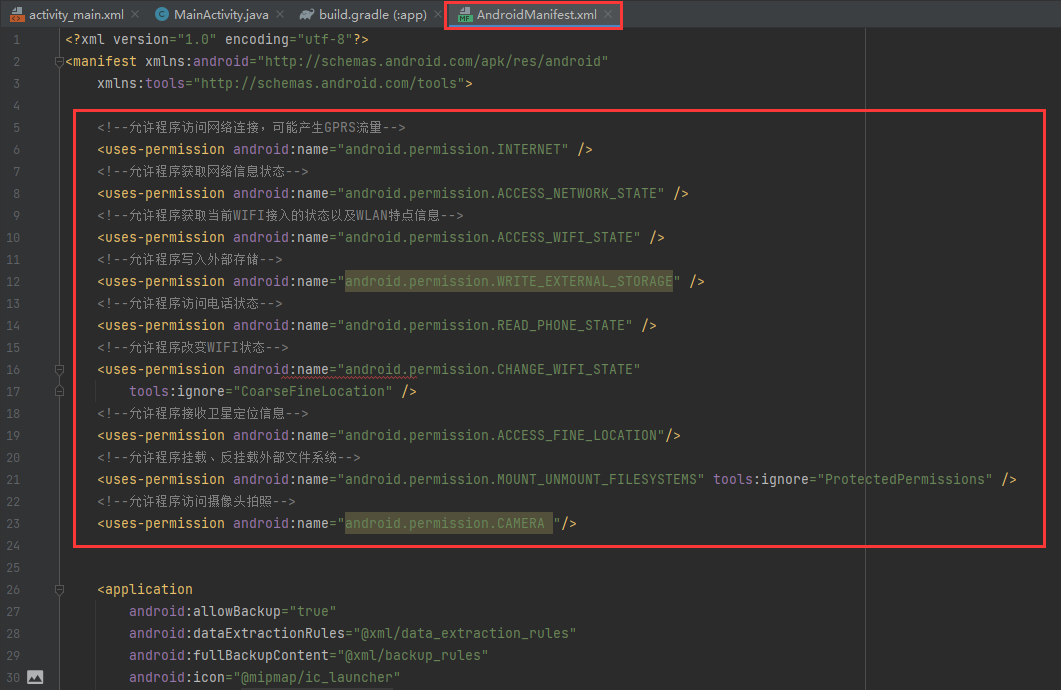
Task: Click the launcher image gutter icon
Action: point(35,678)
